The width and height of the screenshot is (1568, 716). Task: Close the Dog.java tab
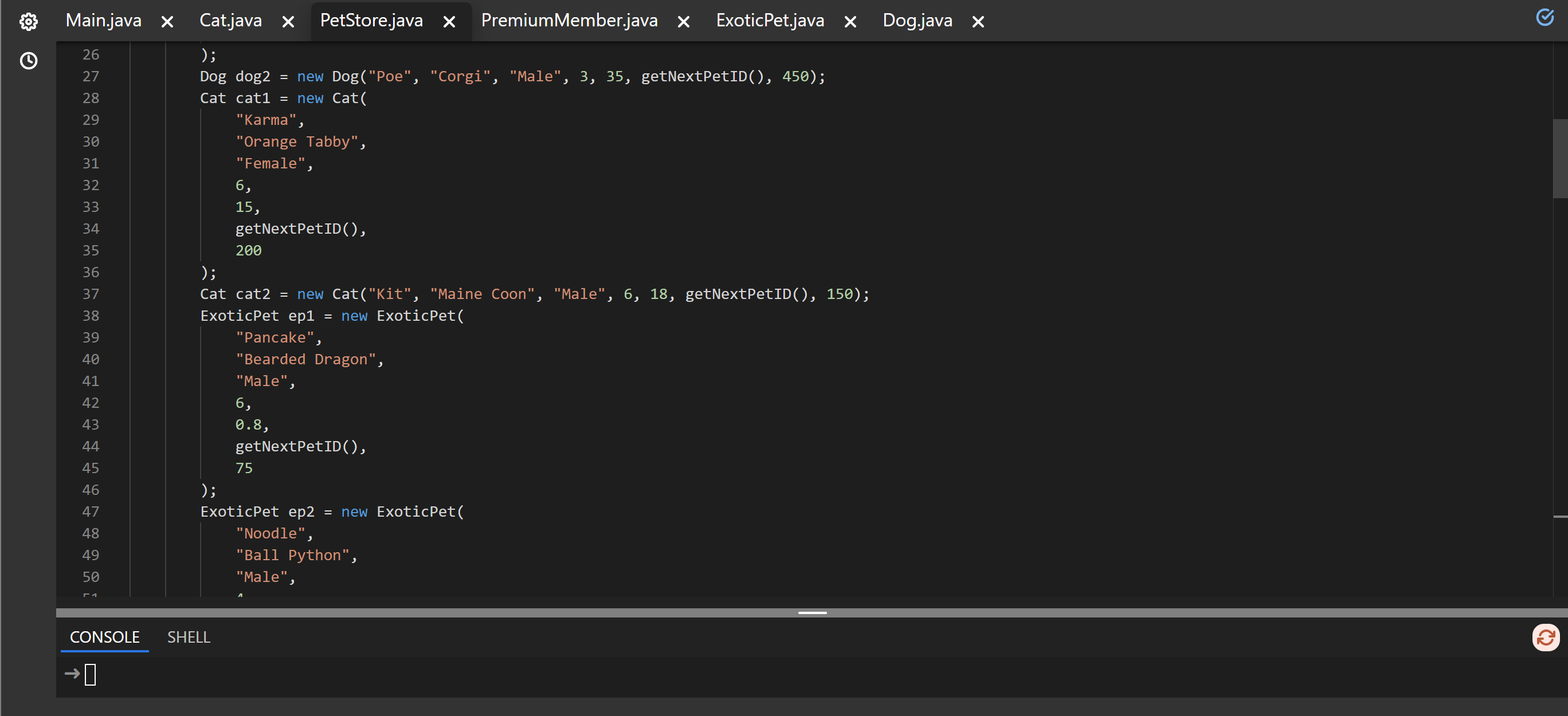(978, 22)
